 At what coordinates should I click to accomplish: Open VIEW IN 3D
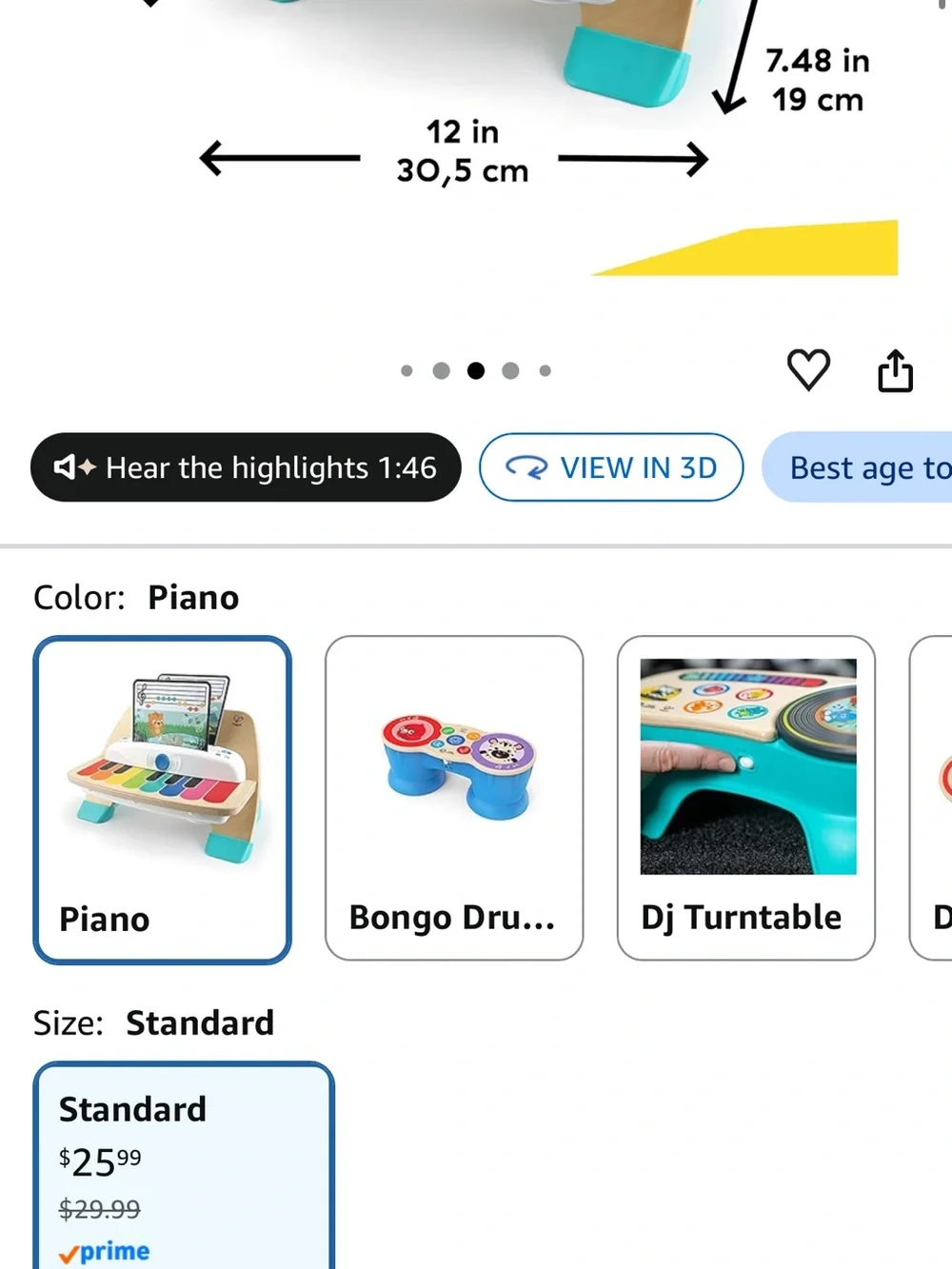pos(611,467)
